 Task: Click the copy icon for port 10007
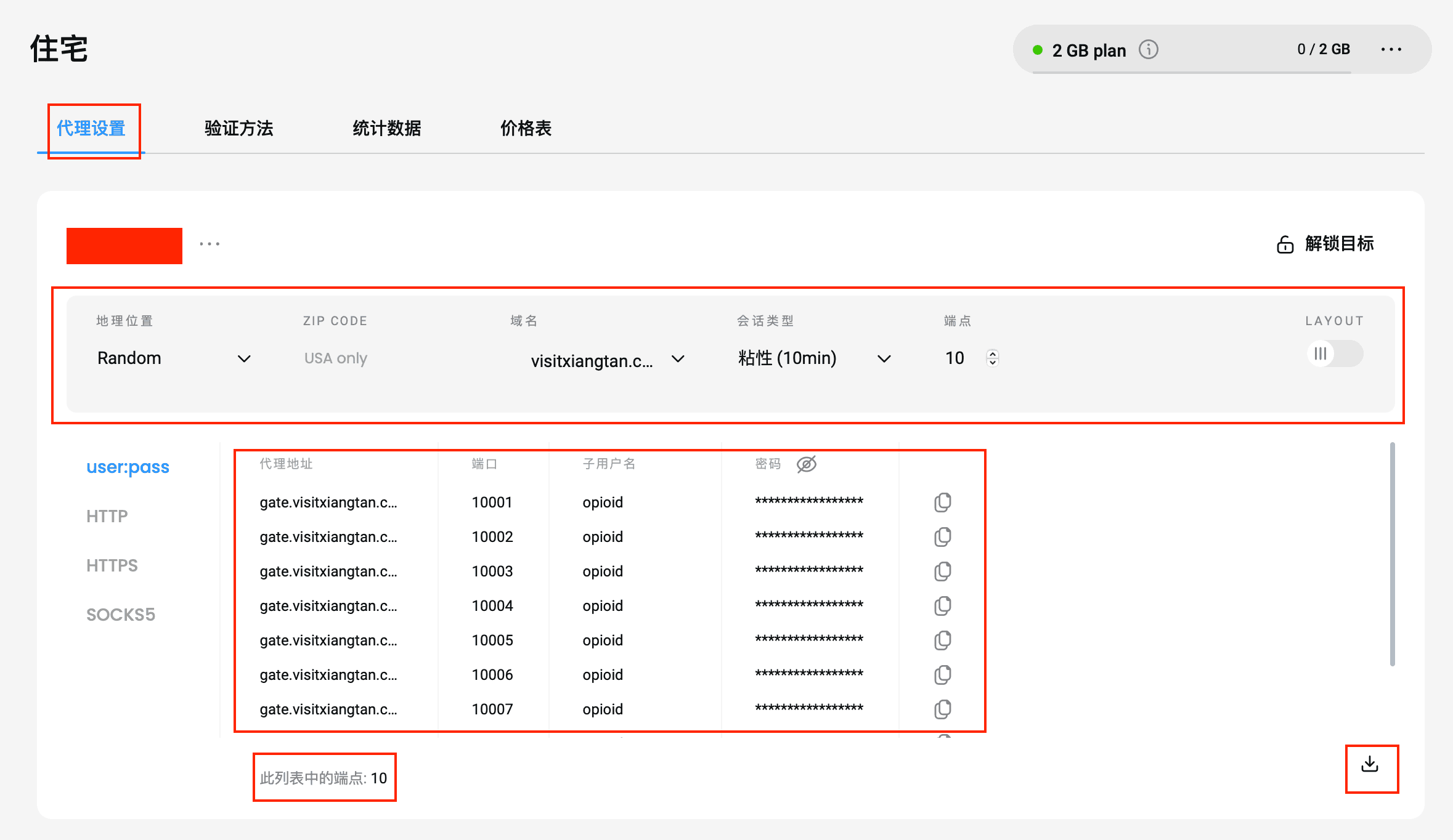[x=941, y=709]
